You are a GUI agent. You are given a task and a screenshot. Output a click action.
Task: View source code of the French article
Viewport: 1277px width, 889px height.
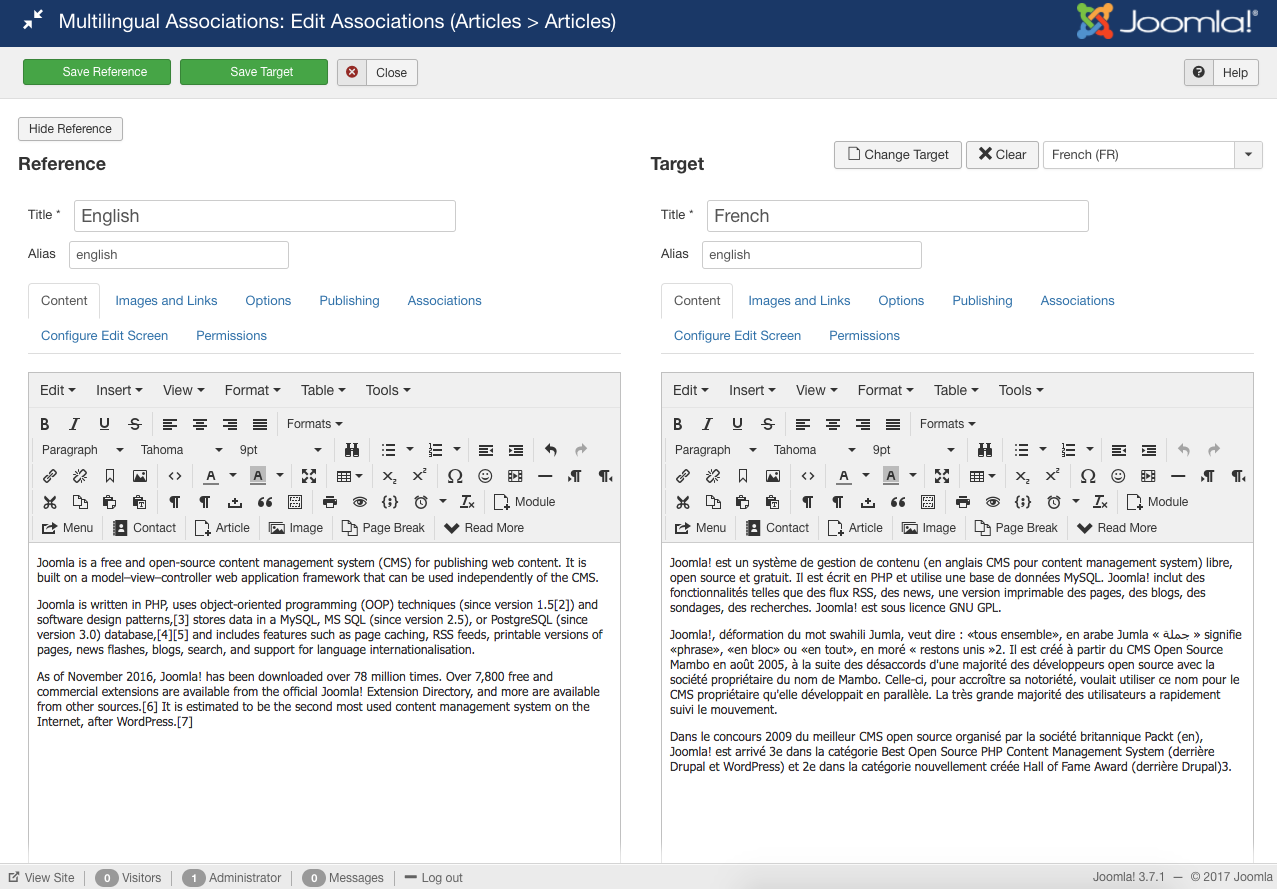(806, 475)
